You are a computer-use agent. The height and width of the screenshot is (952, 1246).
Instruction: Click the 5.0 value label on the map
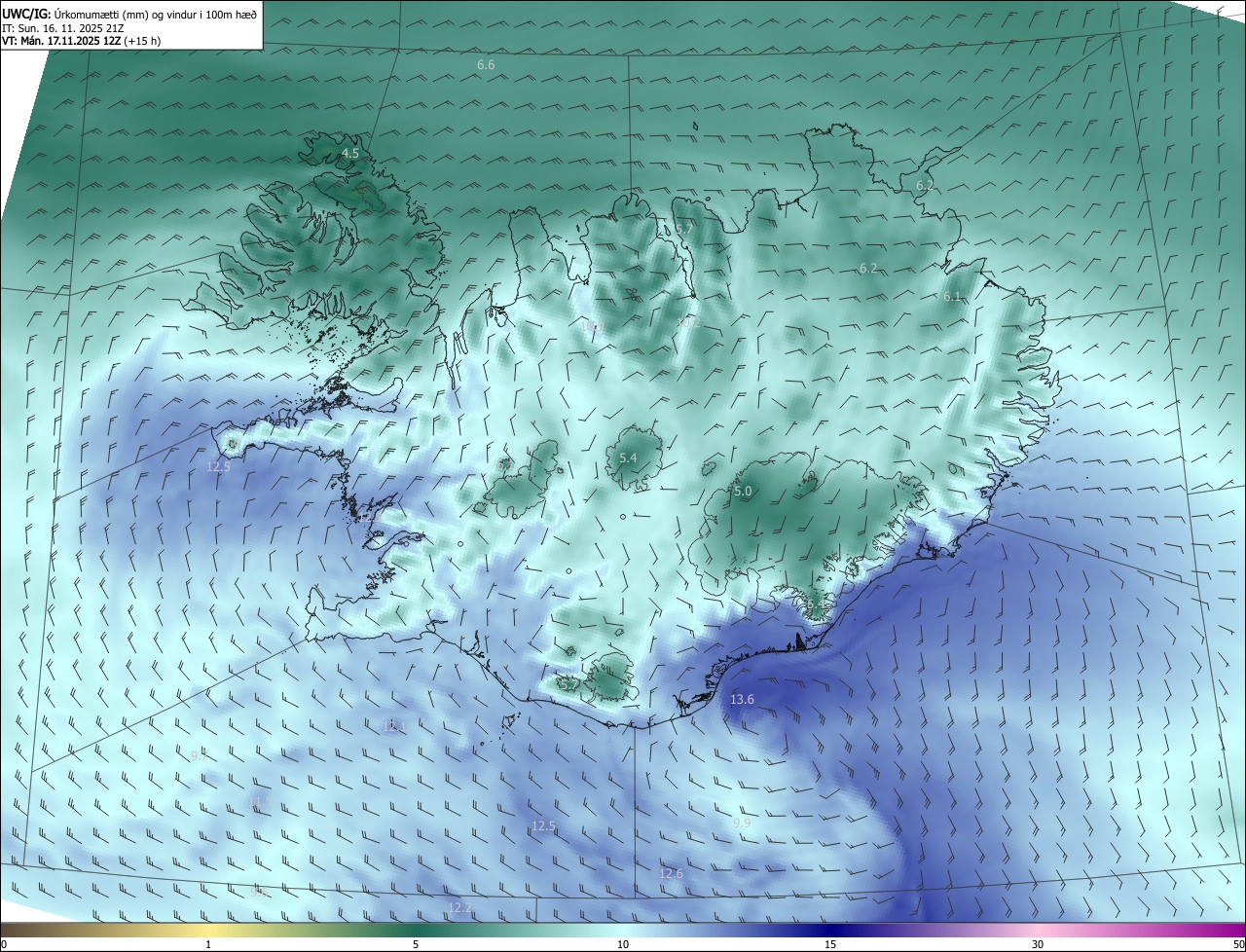(x=743, y=492)
